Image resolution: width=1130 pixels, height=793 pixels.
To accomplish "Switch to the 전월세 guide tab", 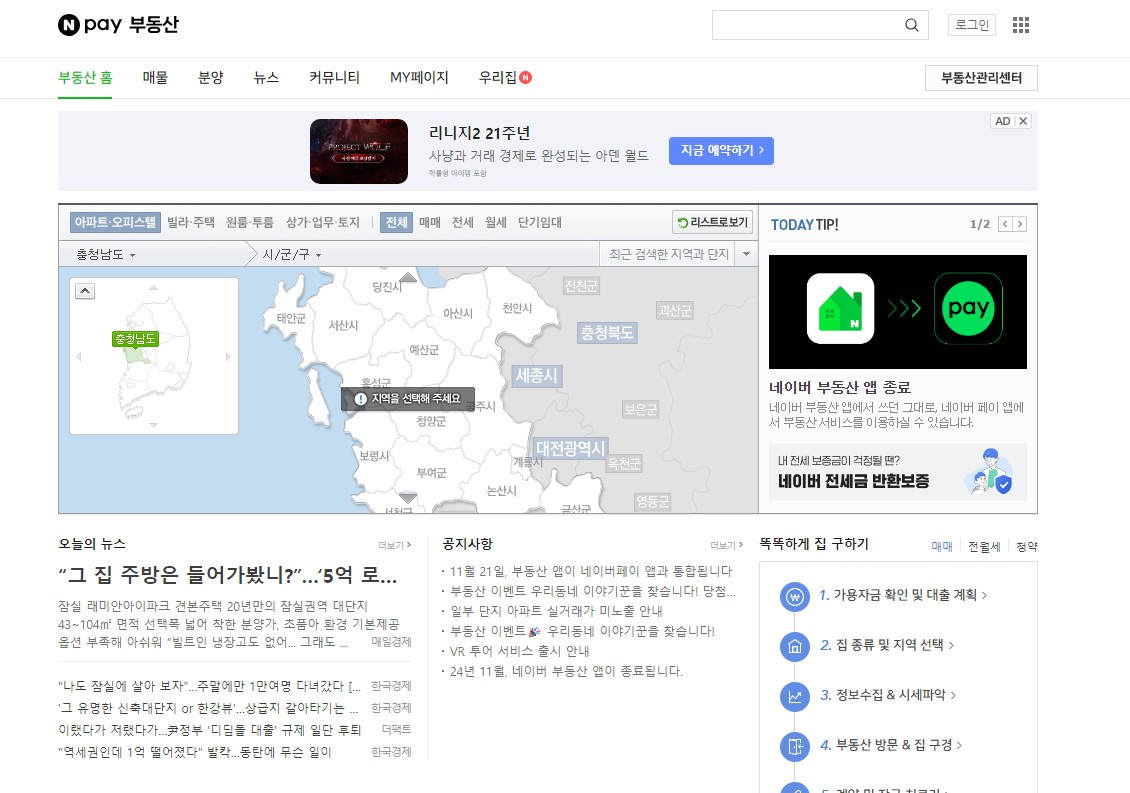I will pyautogui.click(x=984, y=546).
